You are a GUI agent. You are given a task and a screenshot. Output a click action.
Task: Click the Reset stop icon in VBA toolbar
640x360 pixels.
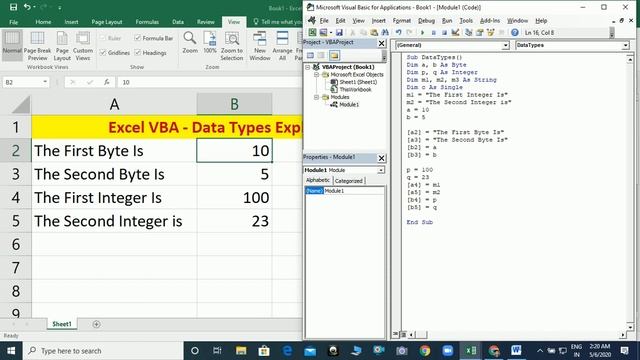[x=444, y=33]
